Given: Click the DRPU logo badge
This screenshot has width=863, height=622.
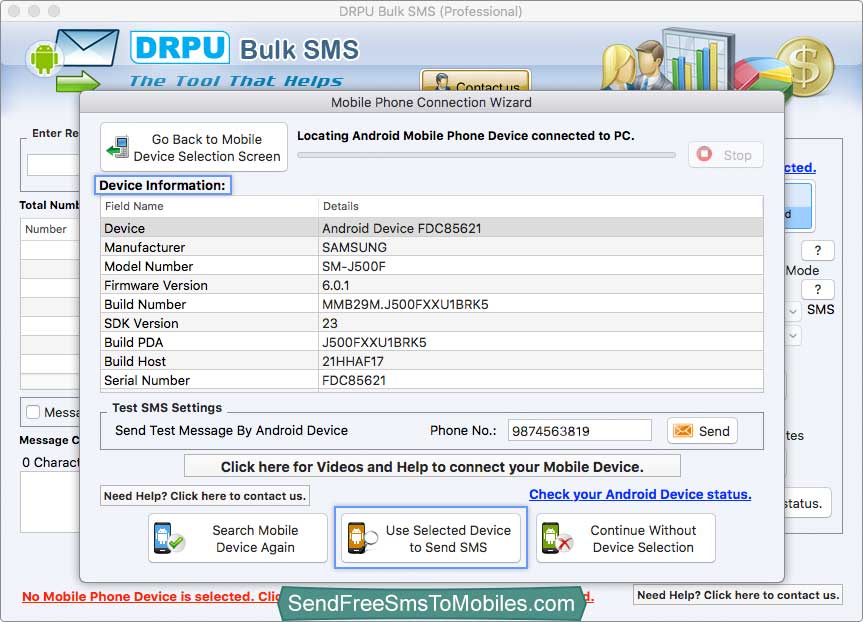Looking at the screenshot, I should tap(180, 47).
